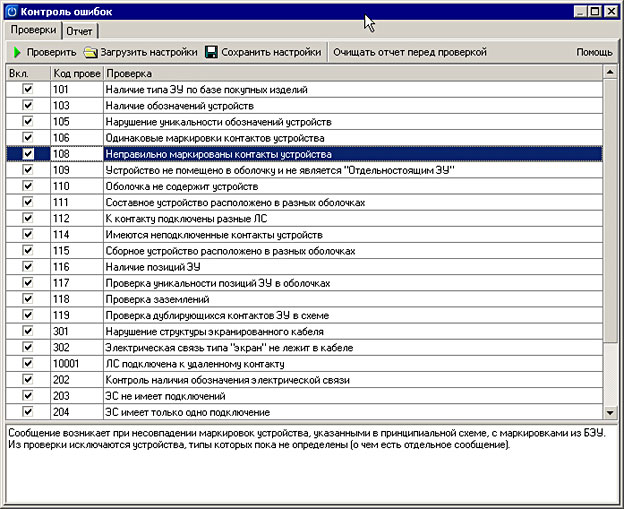624x509 pixels.
Task: Toggle the checkbox in row 112
Action: coord(28,218)
